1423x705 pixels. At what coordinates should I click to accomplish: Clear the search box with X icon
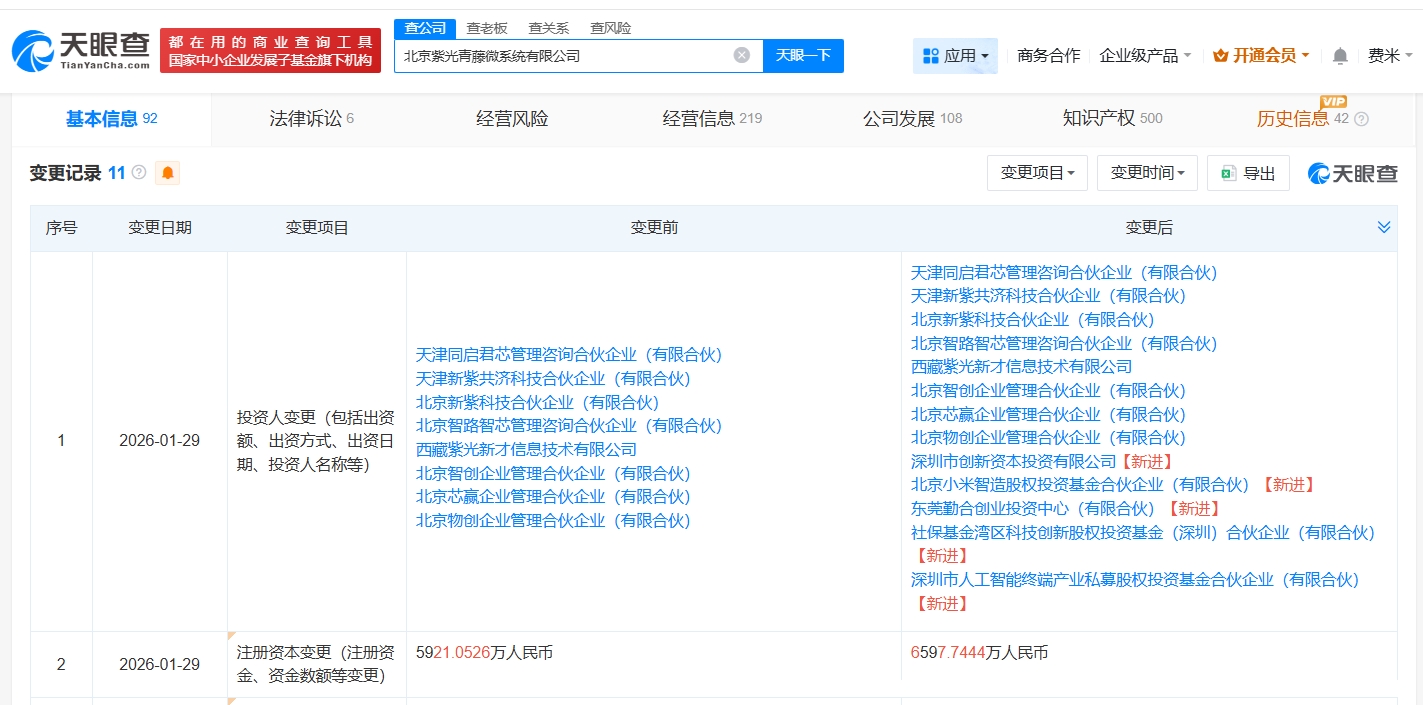(x=741, y=56)
